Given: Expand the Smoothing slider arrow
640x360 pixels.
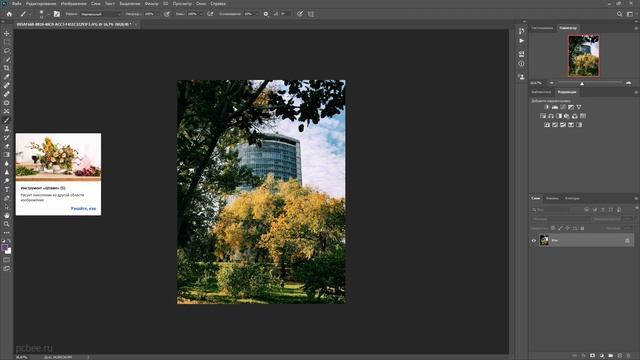Looking at the screenshot, I should click(258, 14).
